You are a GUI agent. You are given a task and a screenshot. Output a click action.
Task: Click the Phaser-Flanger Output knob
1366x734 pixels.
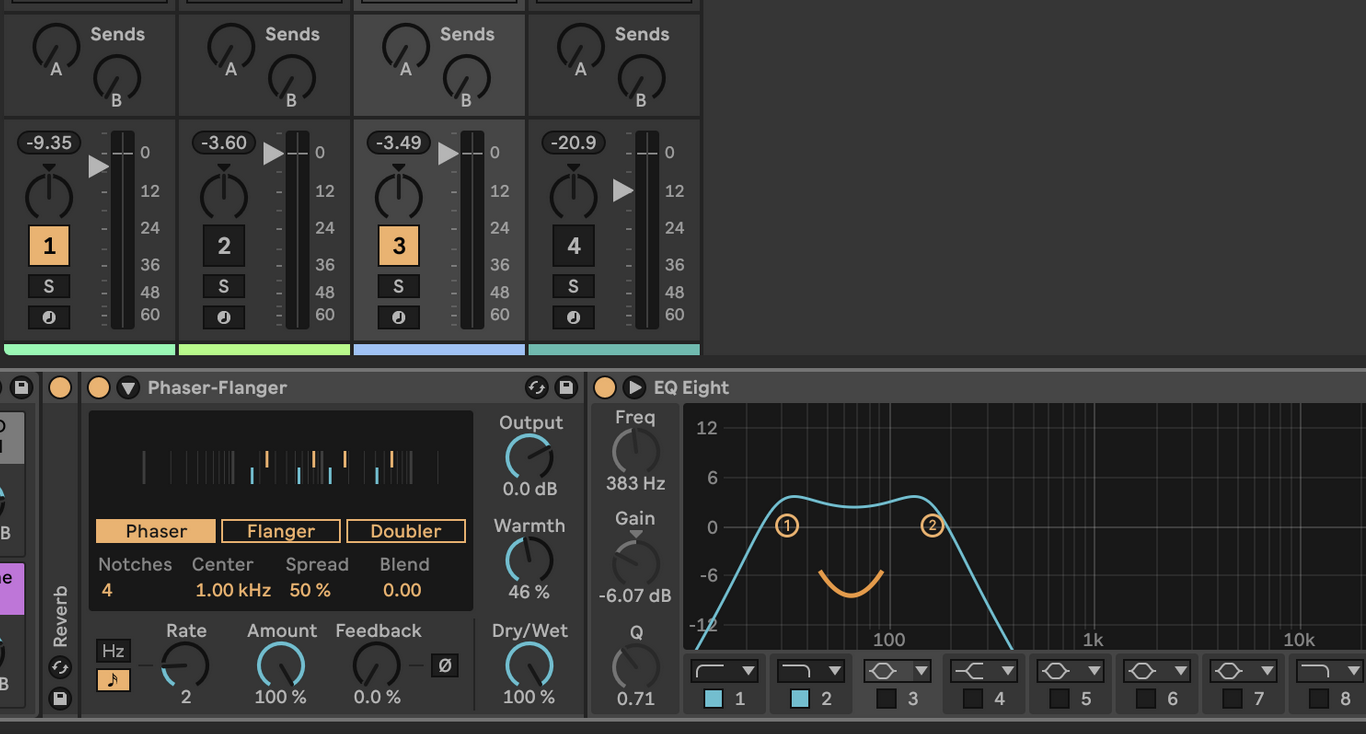coord(529,457)
